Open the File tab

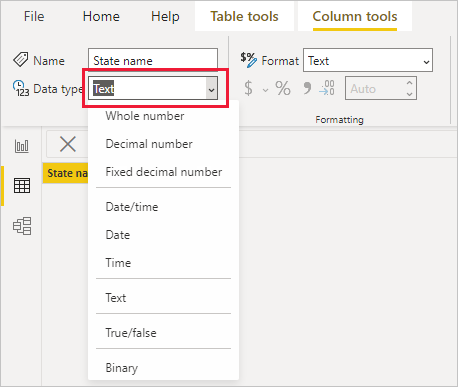[x=34, y=16]
